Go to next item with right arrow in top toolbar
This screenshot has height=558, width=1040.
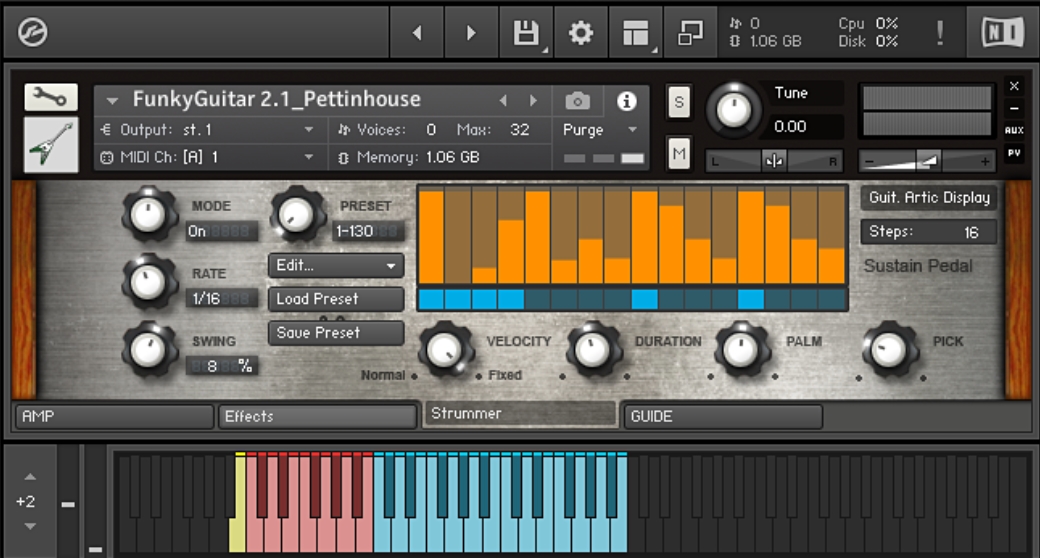click(x=471, y=33)
